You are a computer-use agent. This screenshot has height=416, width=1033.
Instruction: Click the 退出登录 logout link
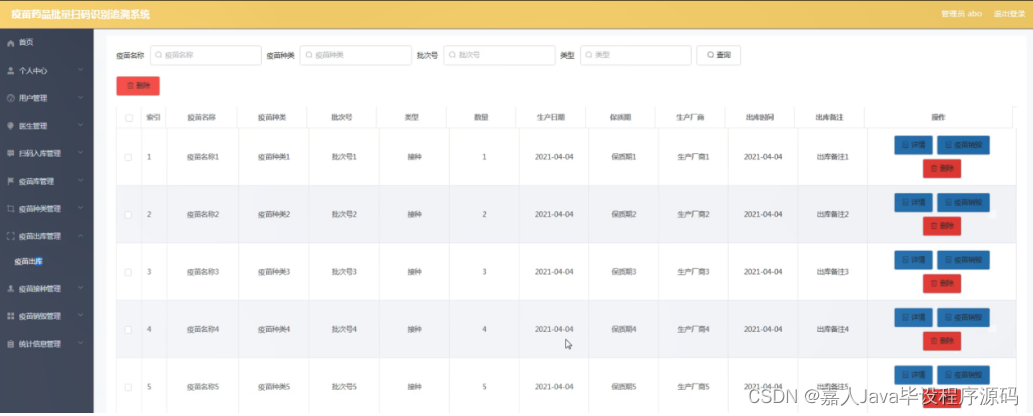(x=1009, y=14)
